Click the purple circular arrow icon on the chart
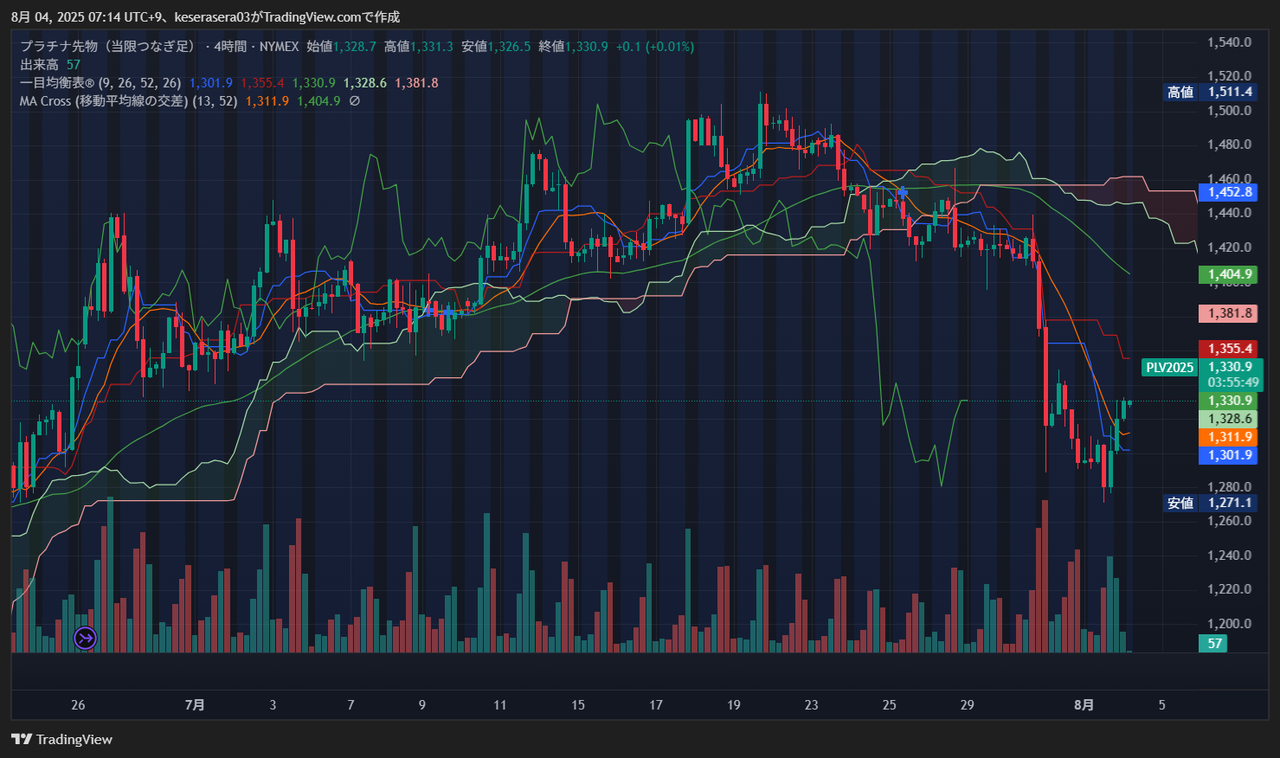The image size is (1280, 758). tap(86, 636)
